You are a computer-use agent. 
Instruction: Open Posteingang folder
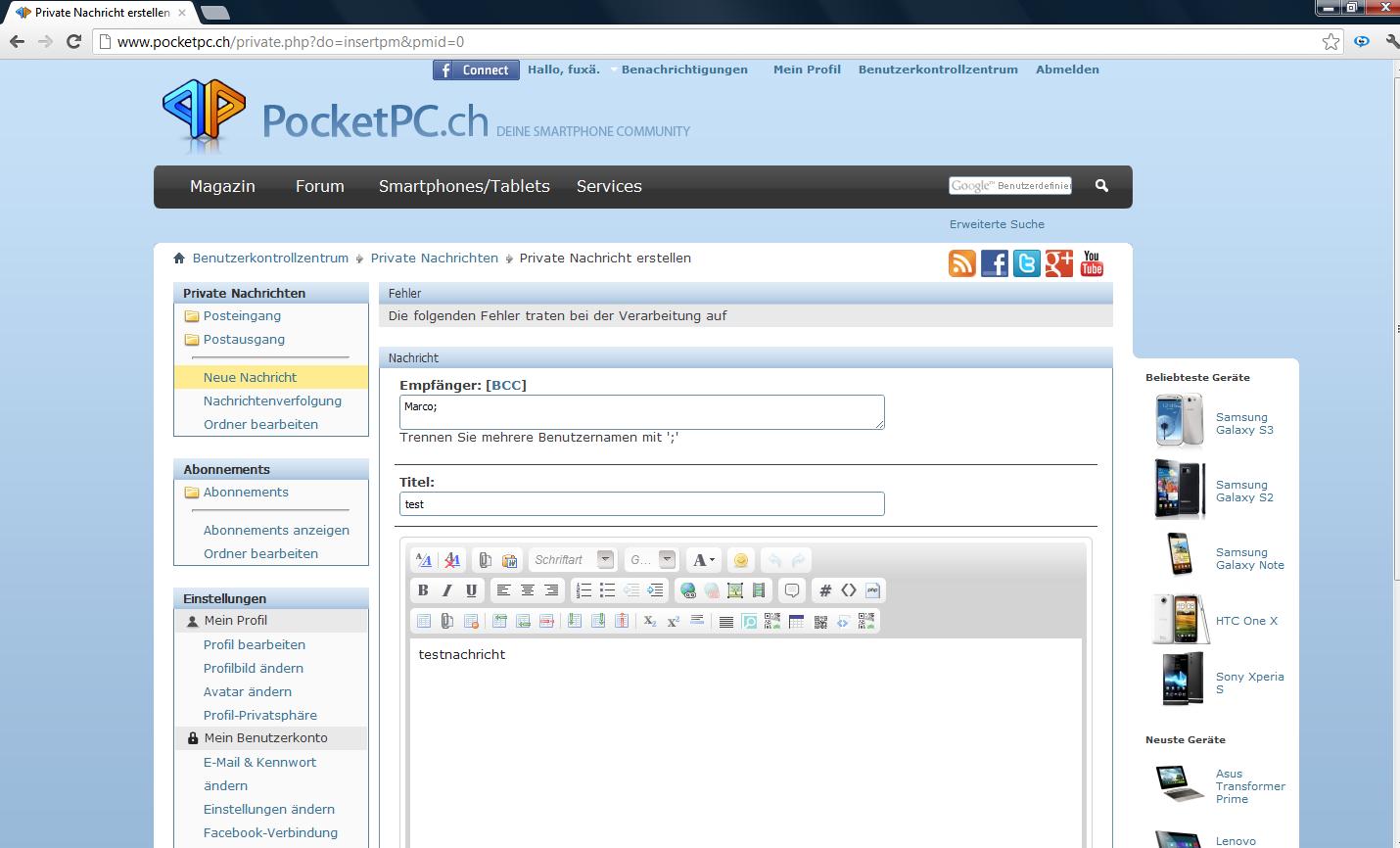242,316
